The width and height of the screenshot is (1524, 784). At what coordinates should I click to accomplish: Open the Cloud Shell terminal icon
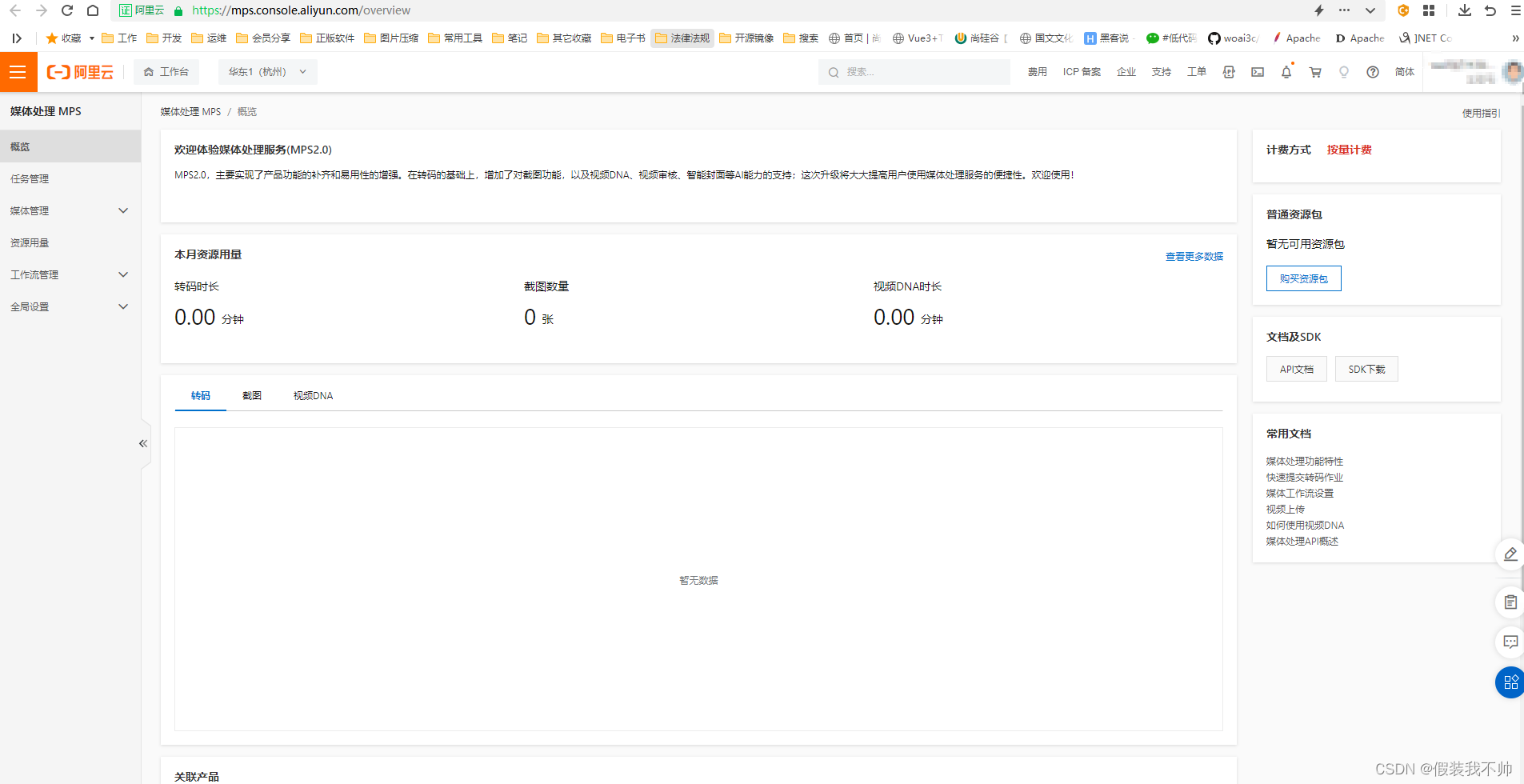[x=1258, y=72]
